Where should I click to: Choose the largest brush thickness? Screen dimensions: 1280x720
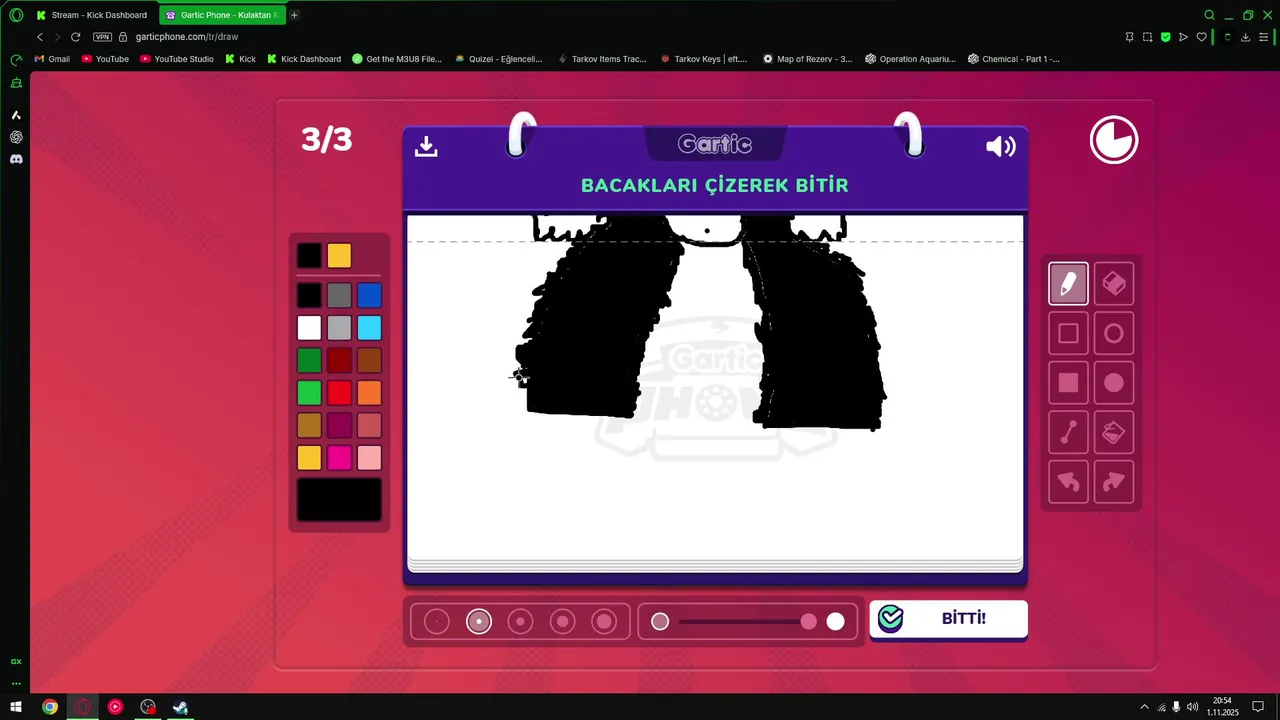coord(604,622)
